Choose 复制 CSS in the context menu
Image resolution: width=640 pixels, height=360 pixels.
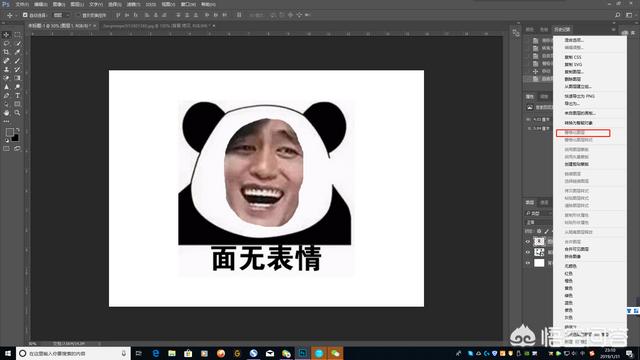[x=573, y=57]
